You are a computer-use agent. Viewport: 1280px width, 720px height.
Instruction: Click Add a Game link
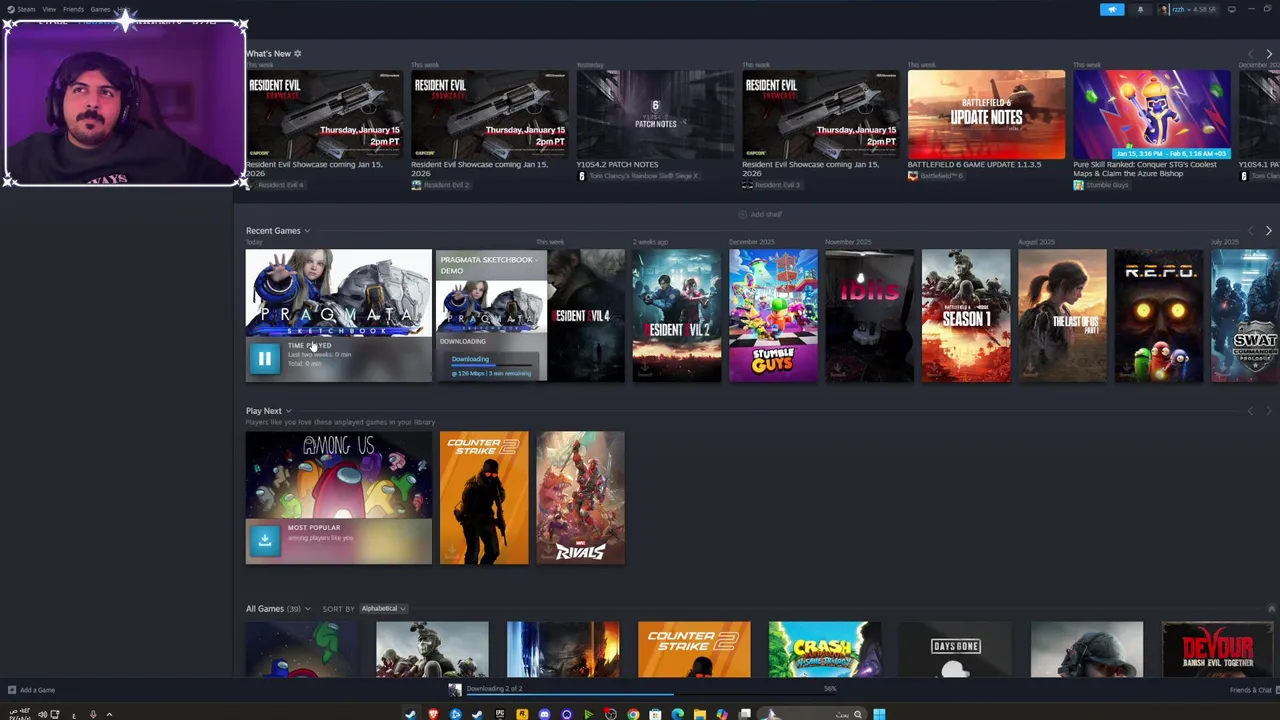click(31, 690)
